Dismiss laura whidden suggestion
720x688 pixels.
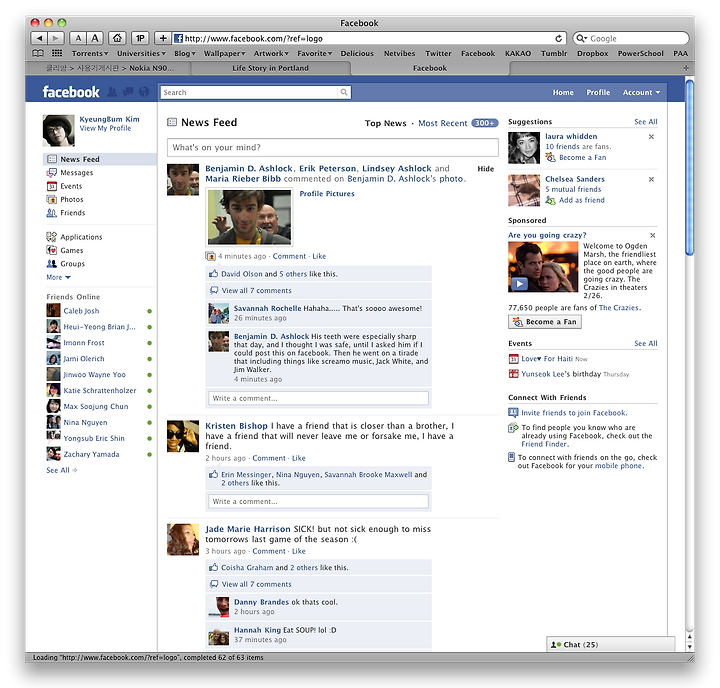pyautogui.click(x=651, y=136)
